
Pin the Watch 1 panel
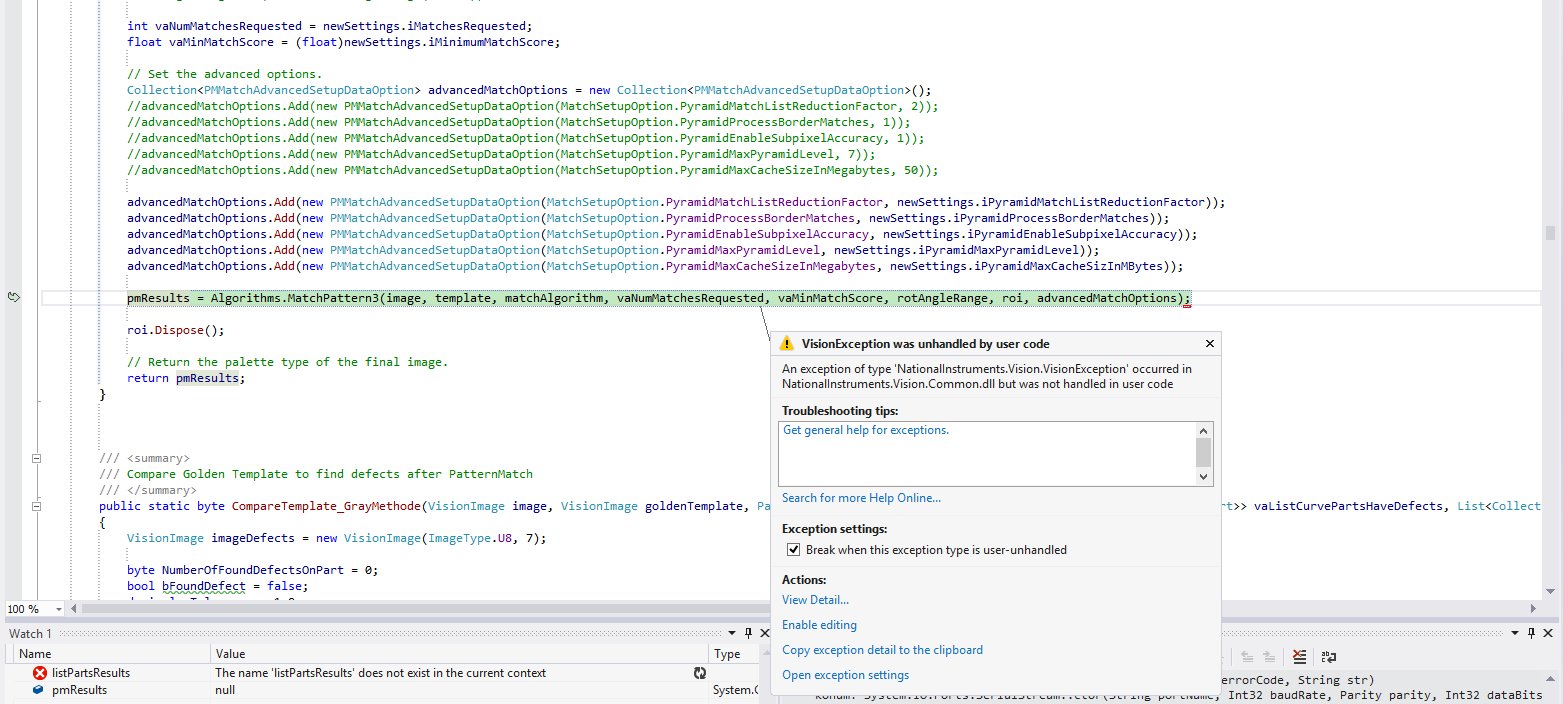click(747, 633)
